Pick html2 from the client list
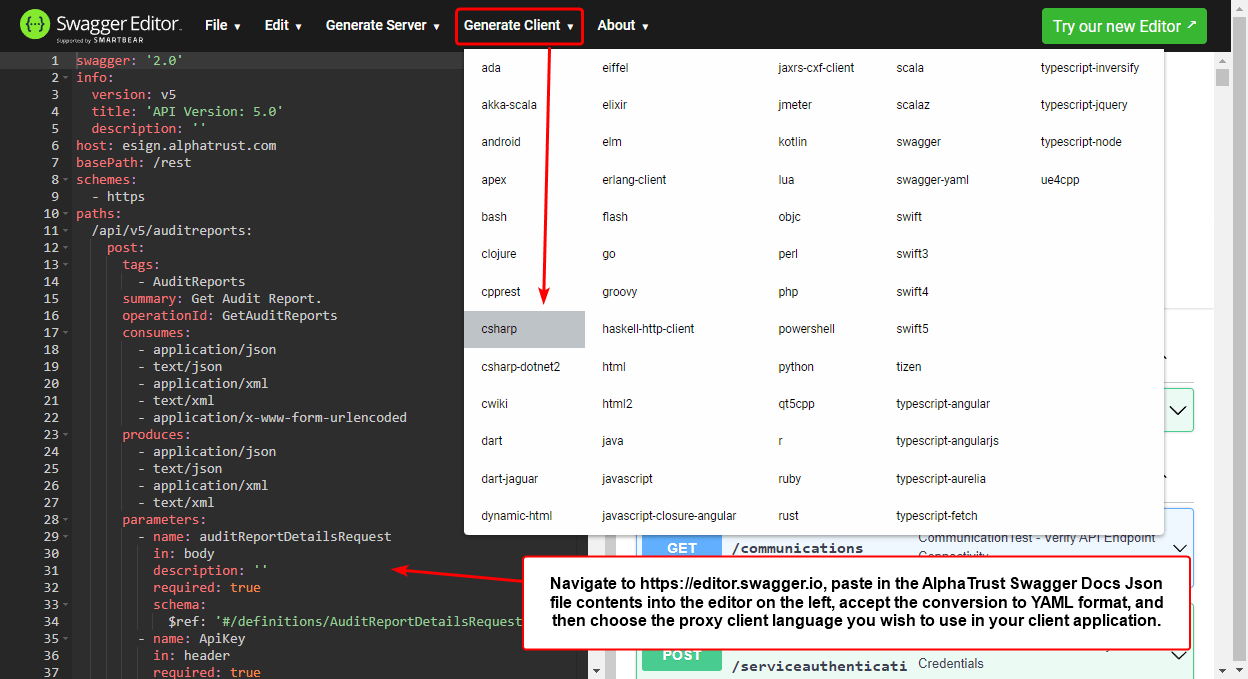 617,404
